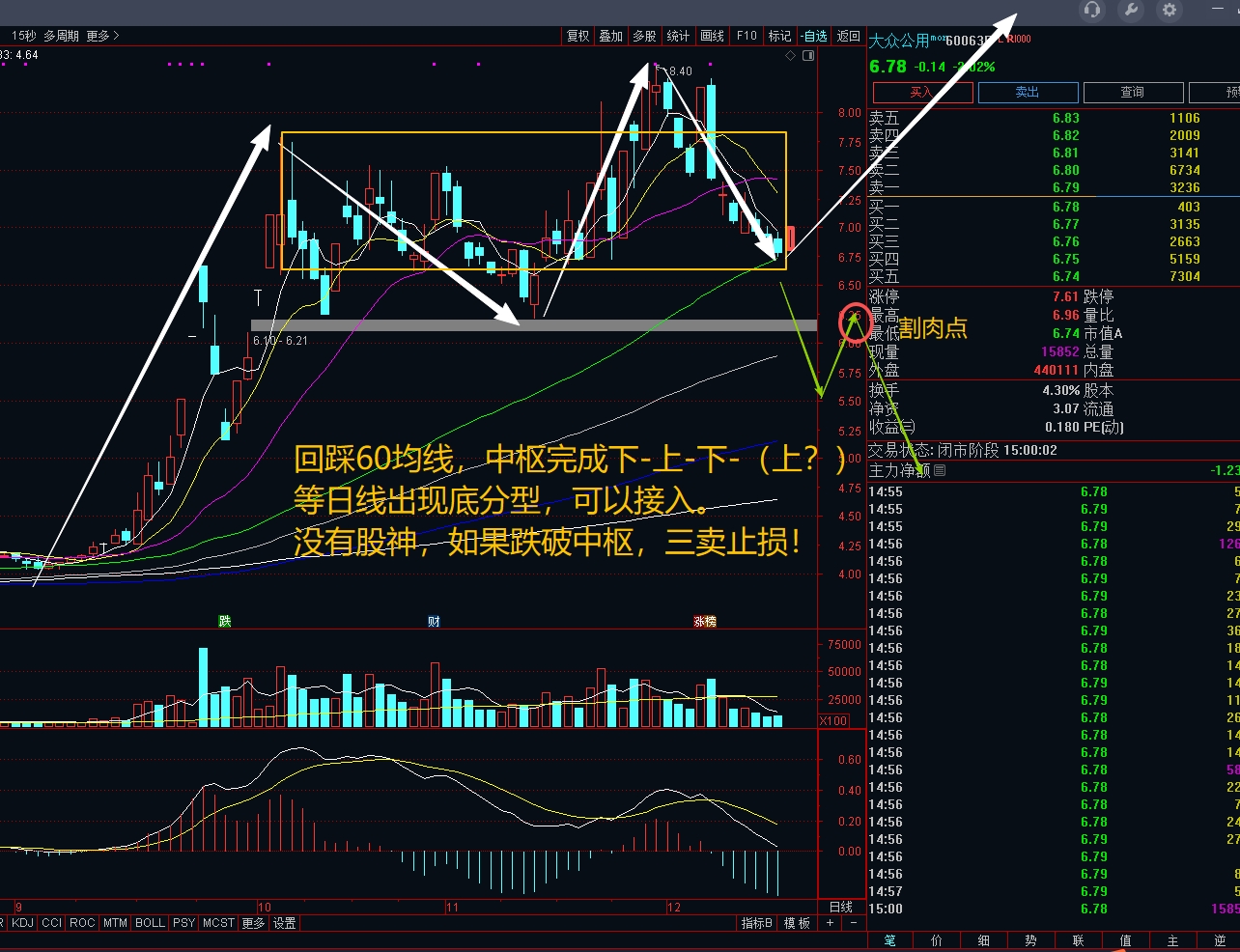Open the 日线 period selector
Screen dimensions: 1240x952
[841, 907]
